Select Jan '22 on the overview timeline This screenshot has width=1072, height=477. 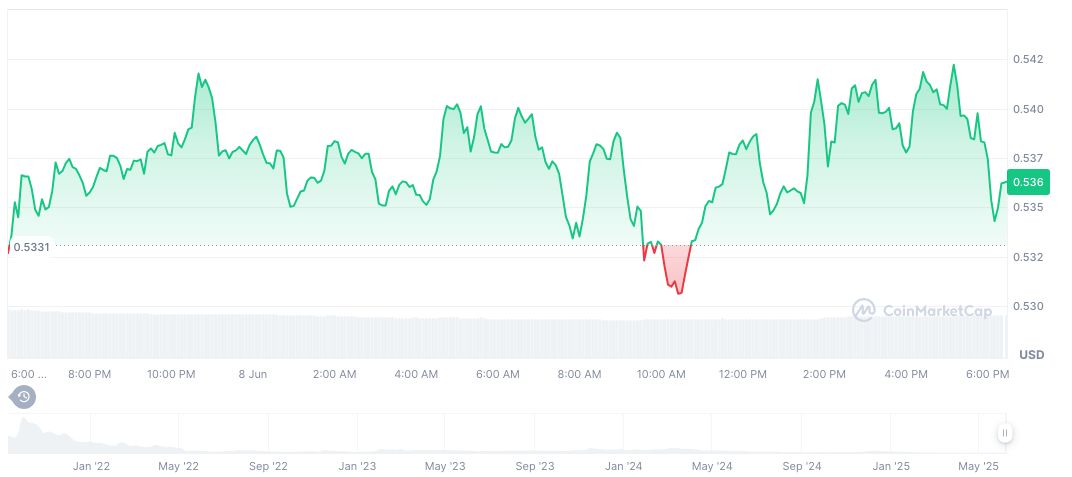(91, 466)
